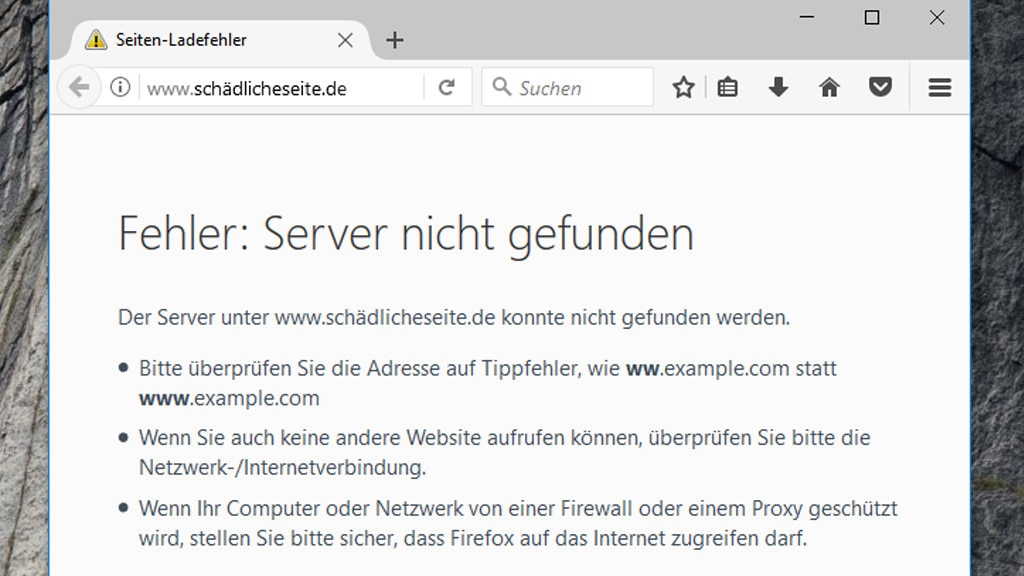1024x576 pixels.
Task: Open a new tab with plus button
Action: click(394, 40)
